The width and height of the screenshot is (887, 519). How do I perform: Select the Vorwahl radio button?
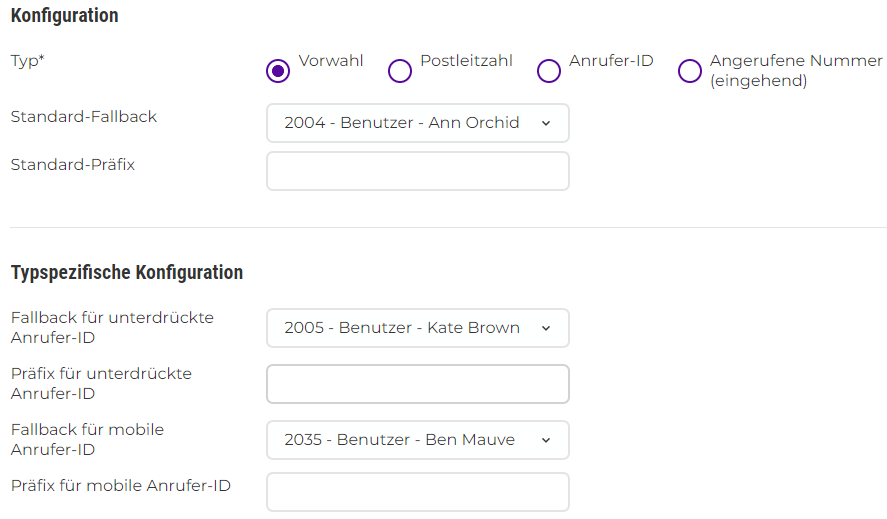point(279,71)
